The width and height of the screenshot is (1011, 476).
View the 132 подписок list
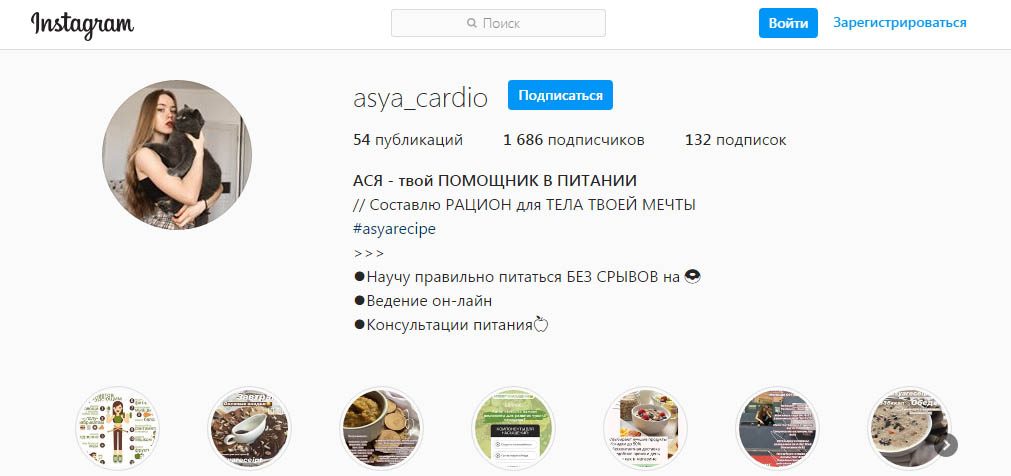coord(736,140)
